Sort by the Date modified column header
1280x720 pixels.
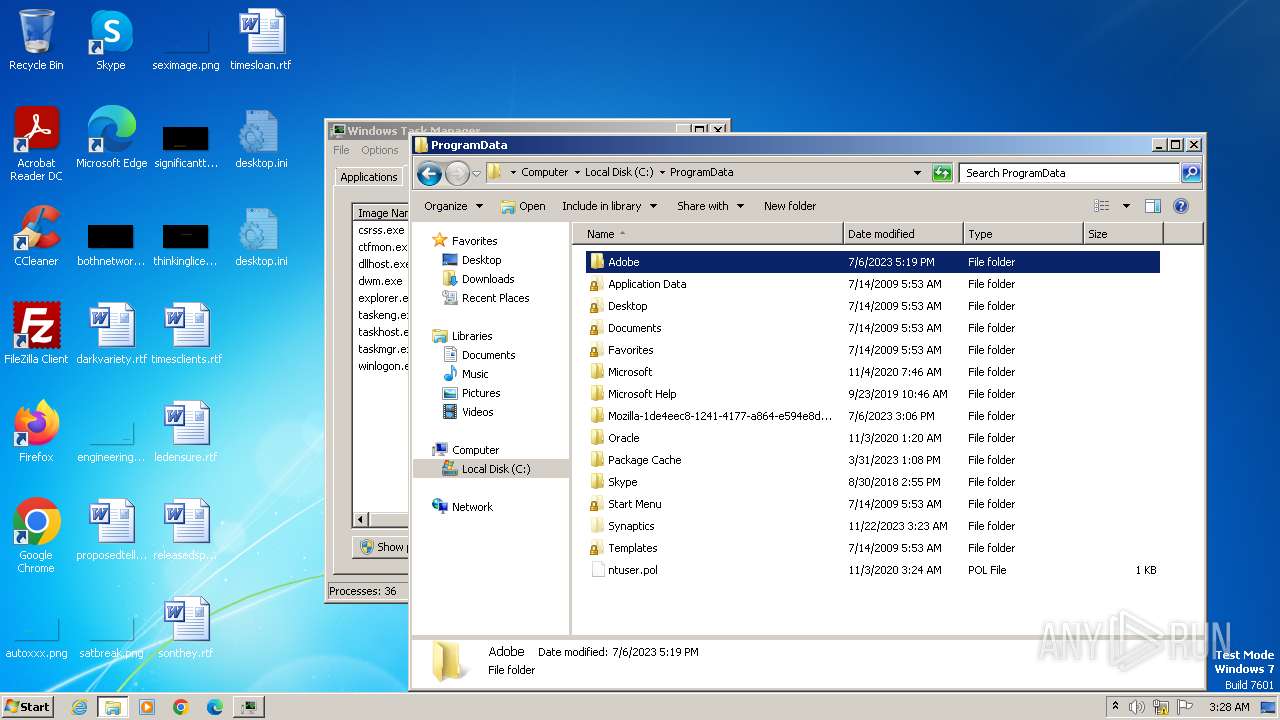point(903,234)
